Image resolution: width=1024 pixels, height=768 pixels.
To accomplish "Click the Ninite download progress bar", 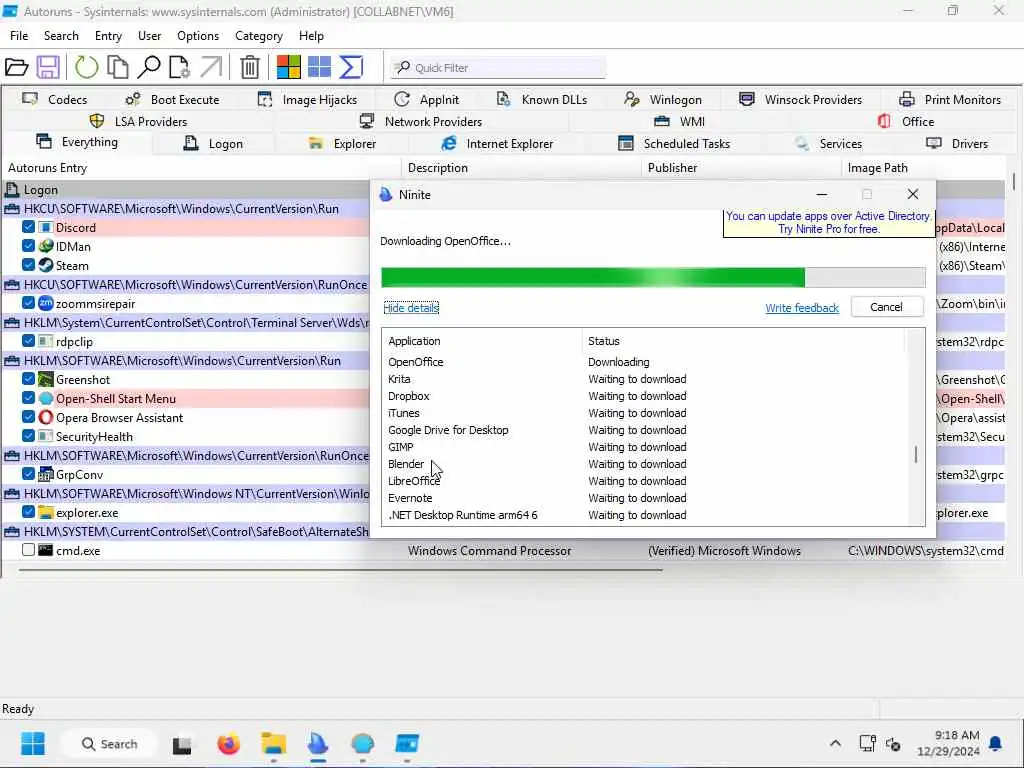I will tap(653, 277).
